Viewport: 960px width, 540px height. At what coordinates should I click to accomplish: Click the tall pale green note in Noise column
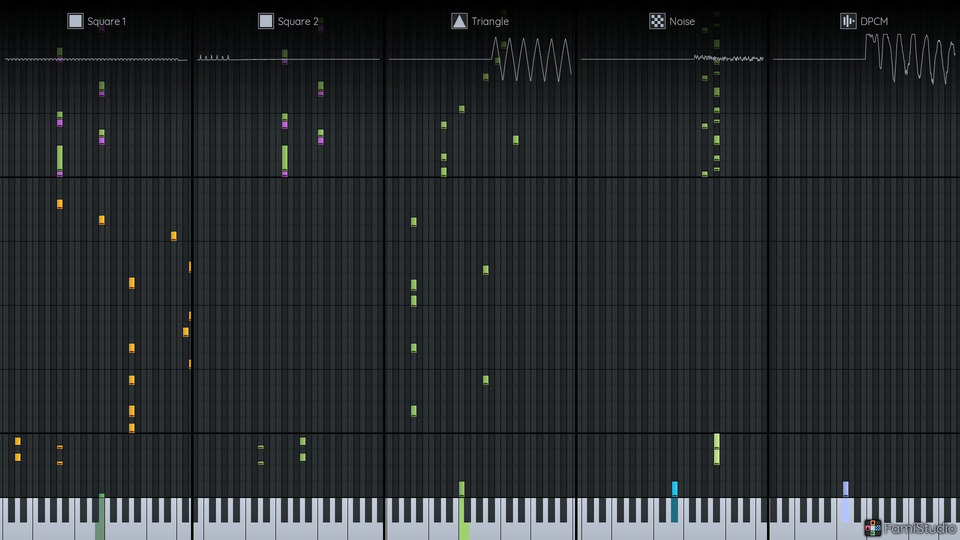[x=717, y=449]
